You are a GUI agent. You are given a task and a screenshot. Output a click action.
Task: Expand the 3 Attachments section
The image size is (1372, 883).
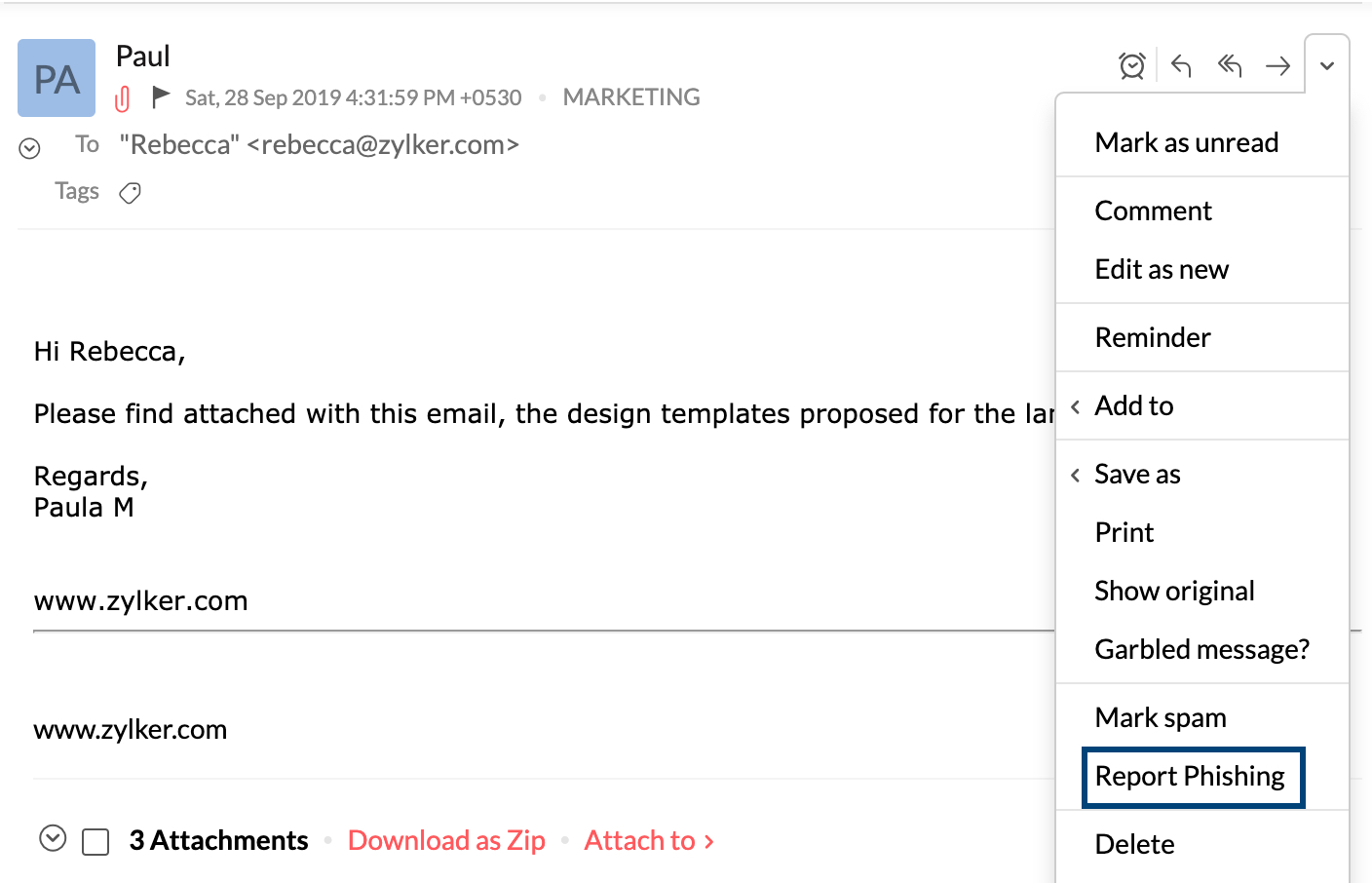pos(53,838)
